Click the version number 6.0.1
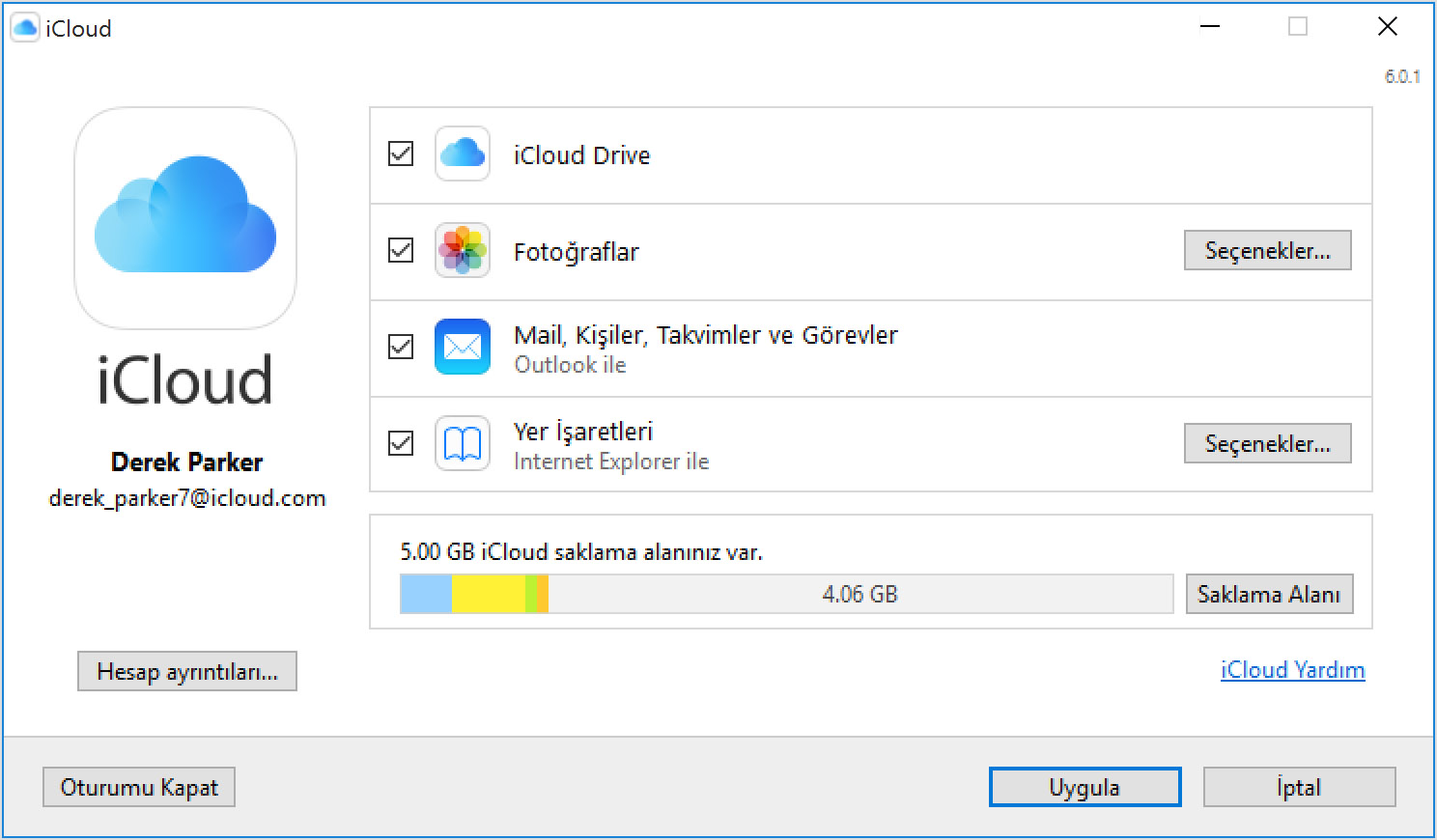The width and height of the screenshot is (1437, 840). [x=1402, y=76]
